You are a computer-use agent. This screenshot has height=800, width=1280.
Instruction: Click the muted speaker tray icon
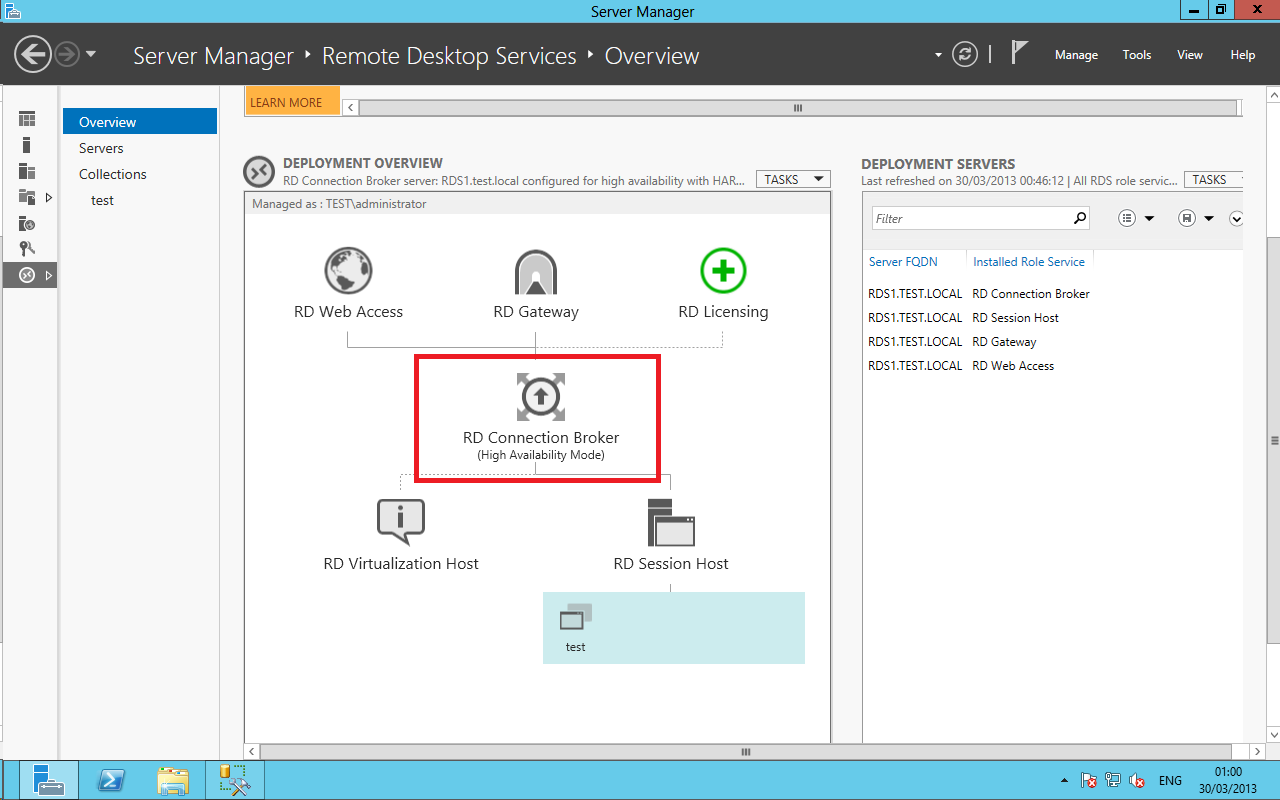1137,780
